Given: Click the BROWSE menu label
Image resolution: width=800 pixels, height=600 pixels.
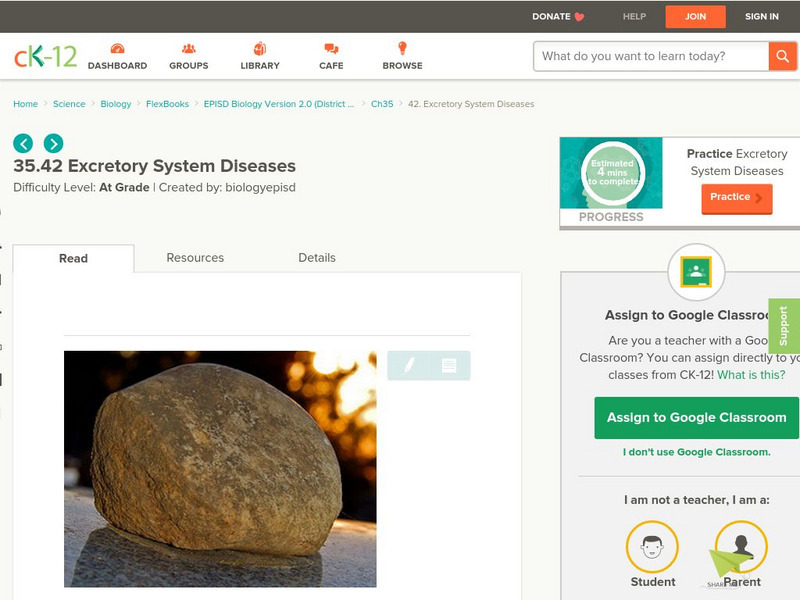Looking at the screenshot, I should (402, 66).
